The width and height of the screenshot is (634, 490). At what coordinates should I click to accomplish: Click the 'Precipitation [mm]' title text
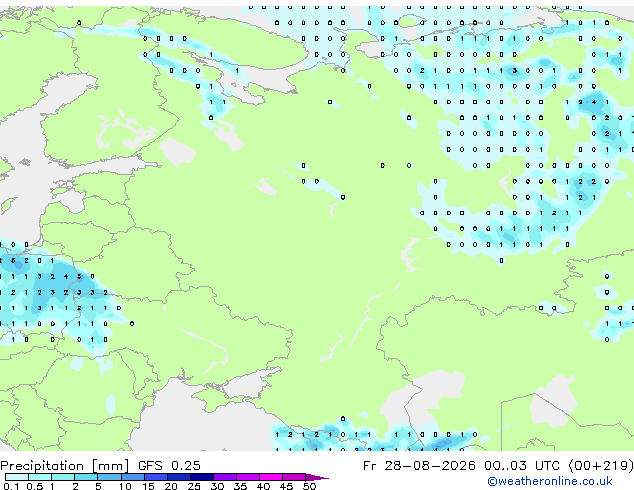[65, 466]
